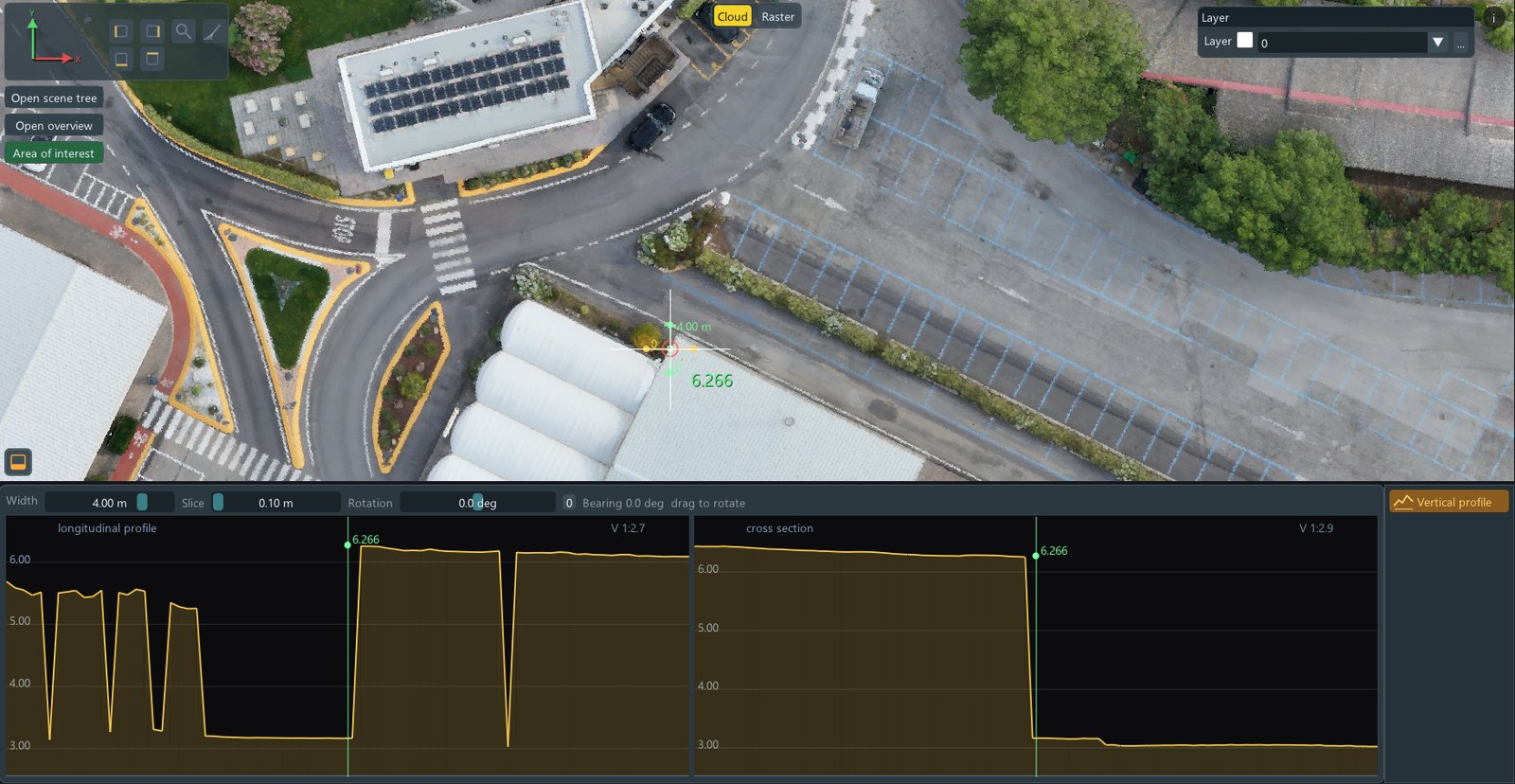This screenshot has width=1515, height=784.
Task: Open the Layer ellipsis options button
Action: pos(1461,43)
